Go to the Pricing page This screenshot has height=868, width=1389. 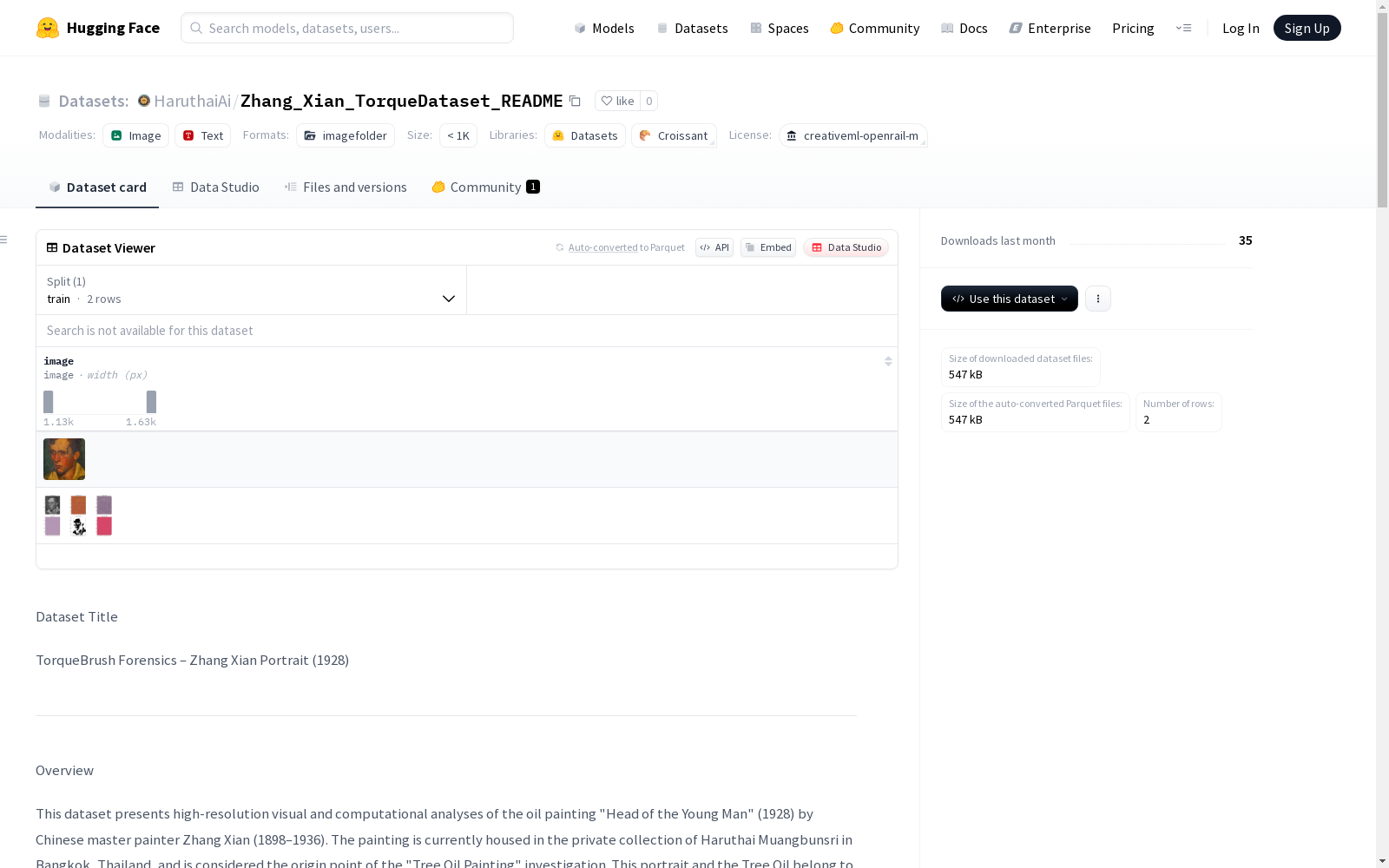pyautogui.click(x=1133, y=28)
